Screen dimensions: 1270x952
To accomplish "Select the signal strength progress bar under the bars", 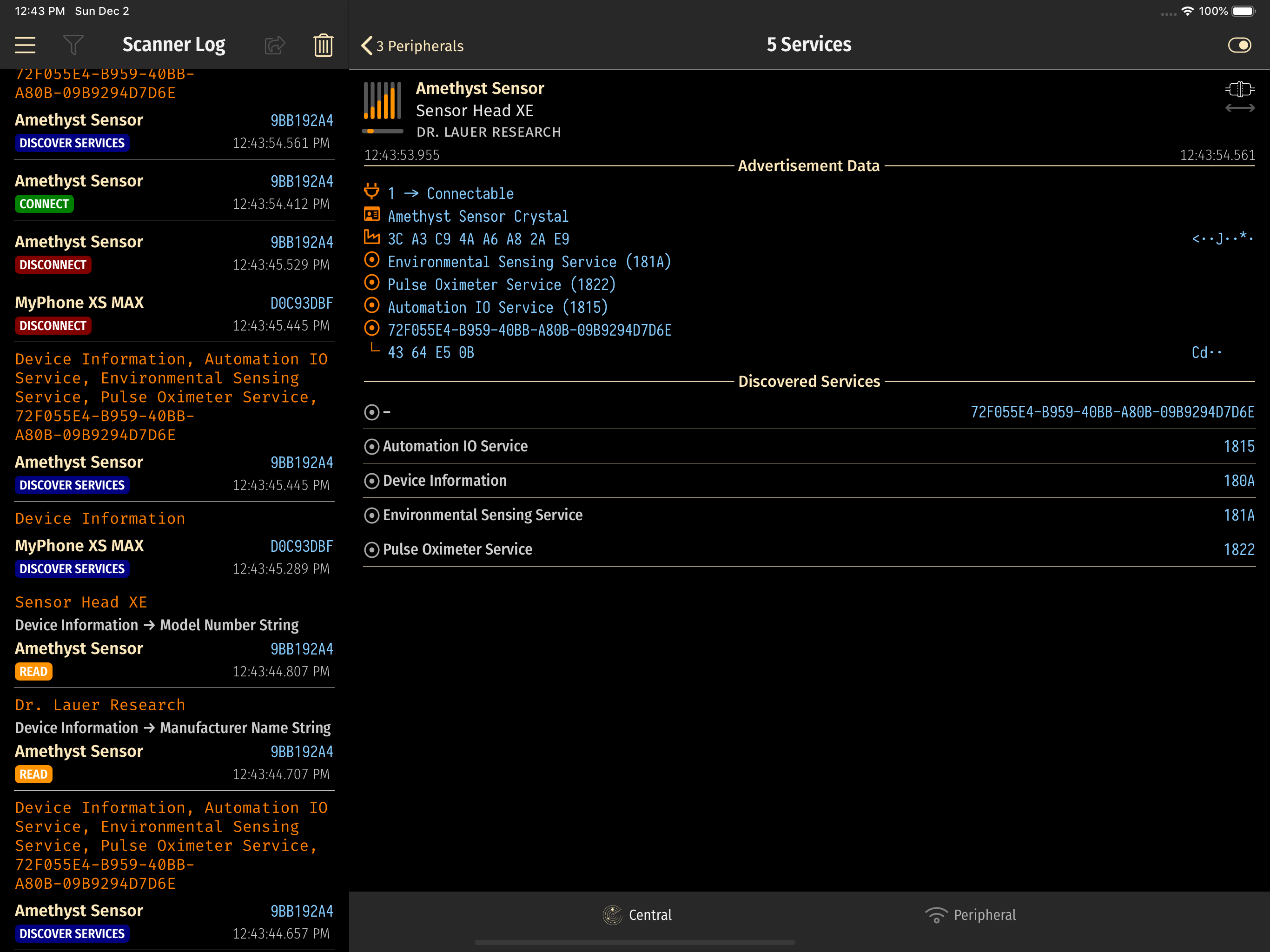I will (383, 132).
